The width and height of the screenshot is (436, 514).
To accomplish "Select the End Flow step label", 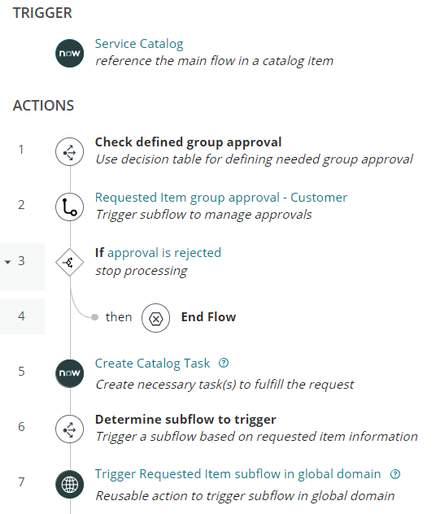I will pos(208,317).
